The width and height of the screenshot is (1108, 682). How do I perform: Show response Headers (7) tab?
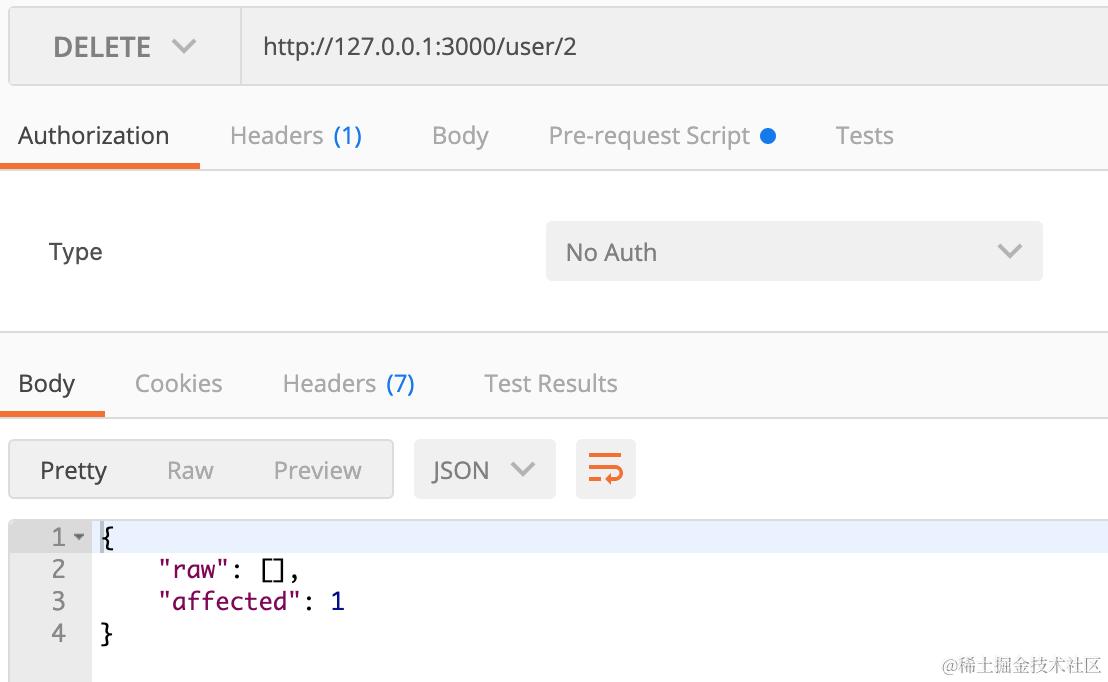coord(348,384)
